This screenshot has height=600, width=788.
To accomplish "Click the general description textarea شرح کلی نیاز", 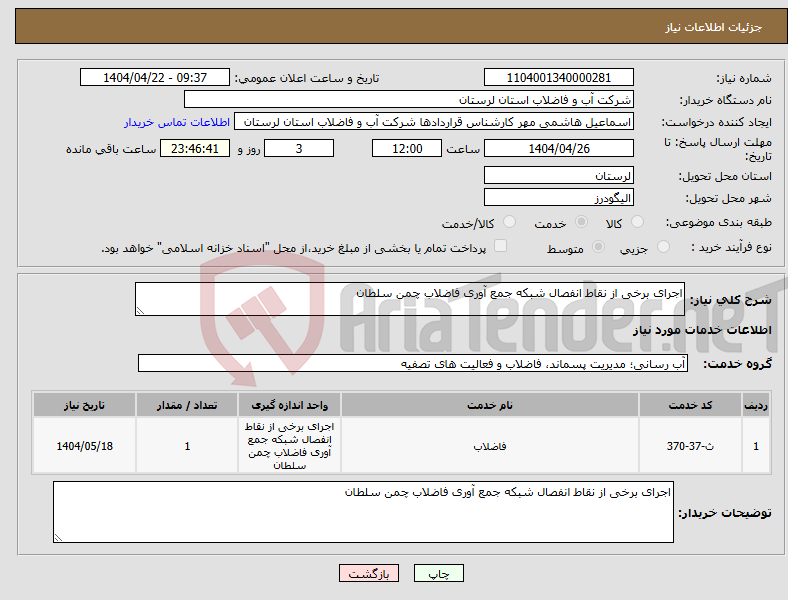I will (410, 299).
